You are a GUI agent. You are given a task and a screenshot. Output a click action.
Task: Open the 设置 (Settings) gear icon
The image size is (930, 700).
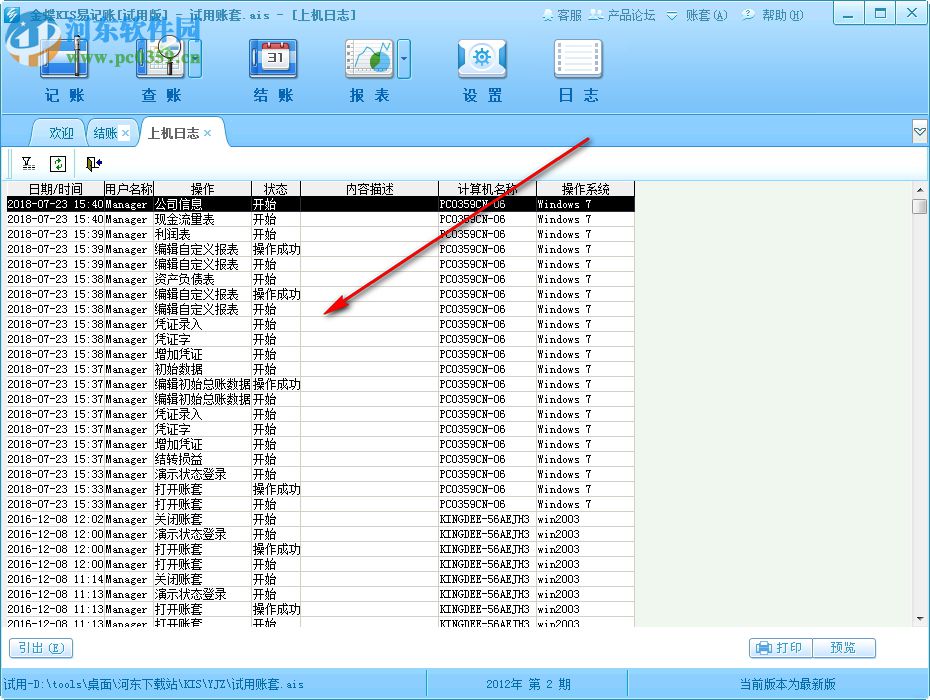[x=481, y=60]
